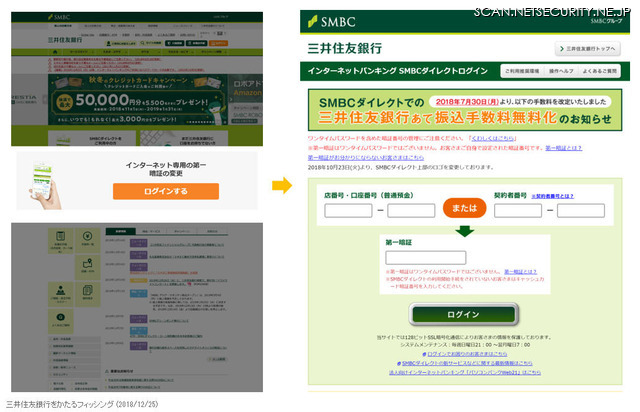Open the 契約者番号とは？ help link

[x=552, y=196]
